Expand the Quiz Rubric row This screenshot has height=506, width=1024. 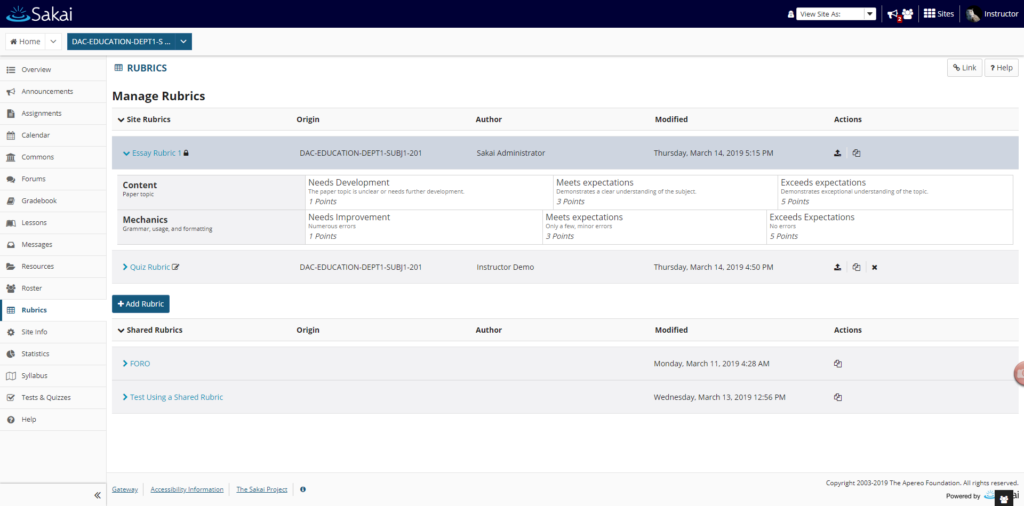125,267
